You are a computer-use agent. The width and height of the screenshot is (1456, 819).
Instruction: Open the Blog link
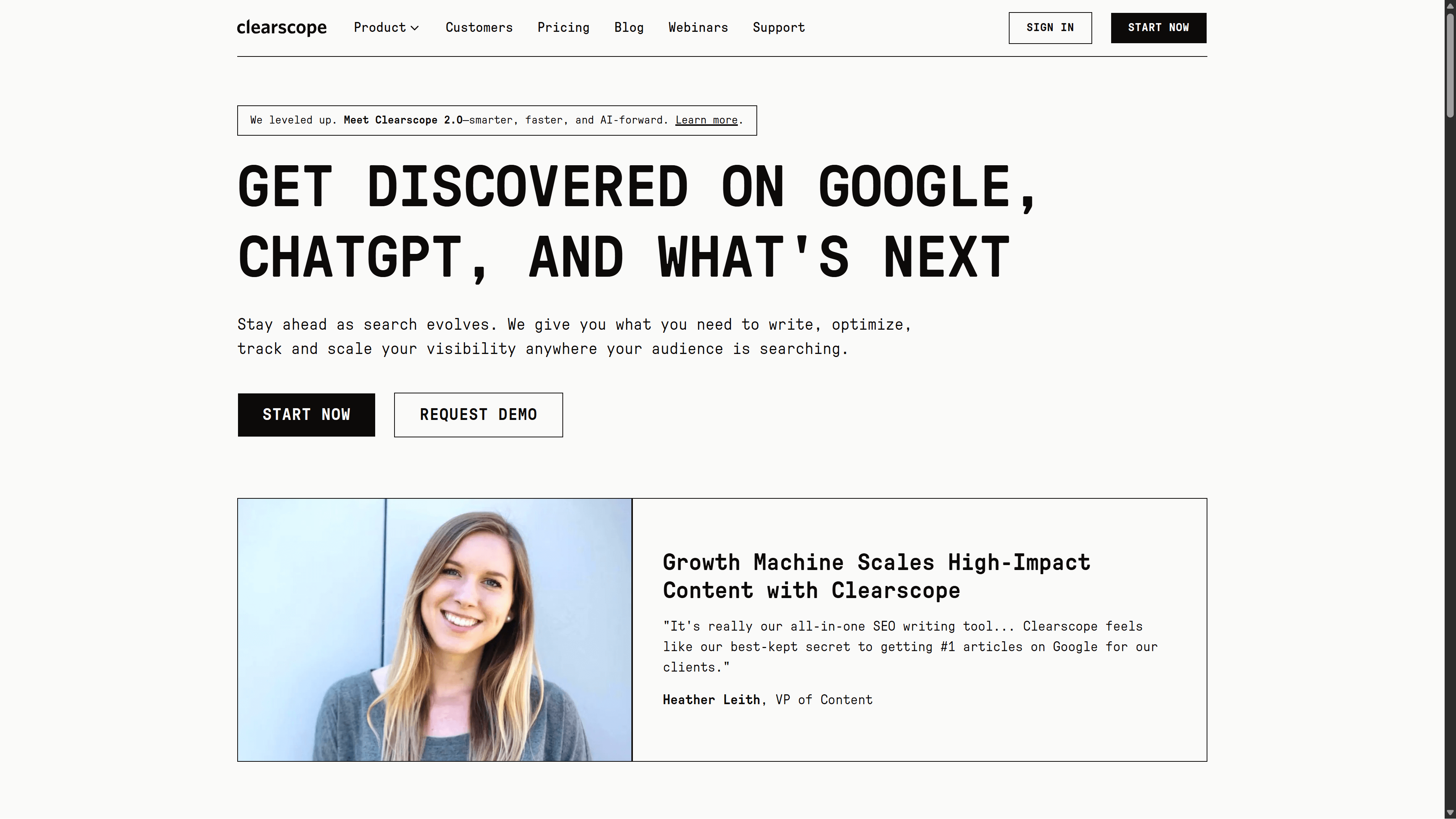coord(629,27)
